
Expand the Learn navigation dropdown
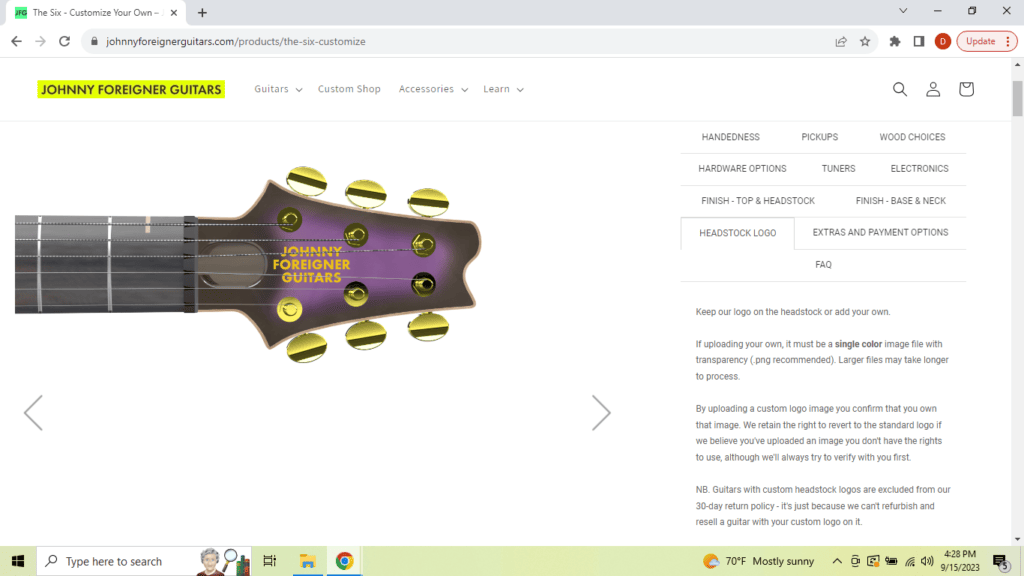click(503, 89)
